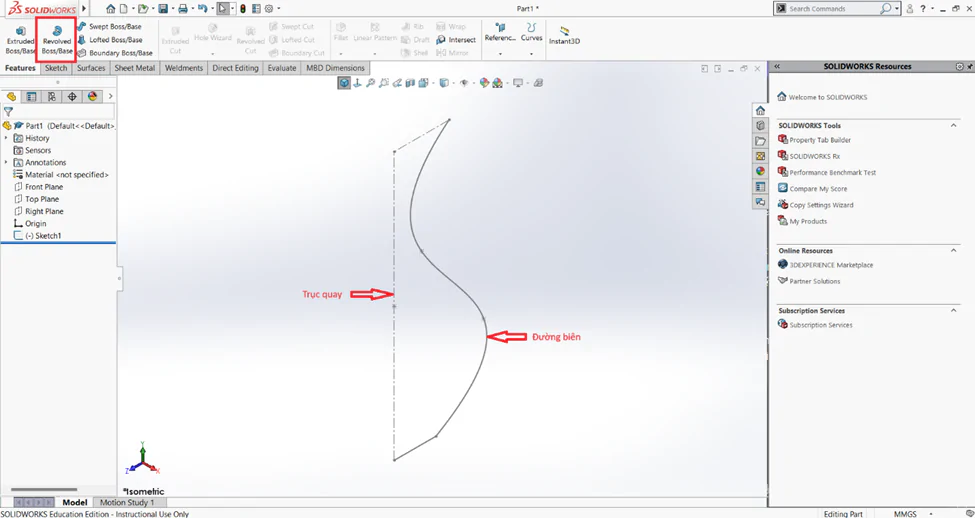Collapse the task pane with double chevron
Image resolution: width=975 pixels, height=518 pixels.
[777, 67]
